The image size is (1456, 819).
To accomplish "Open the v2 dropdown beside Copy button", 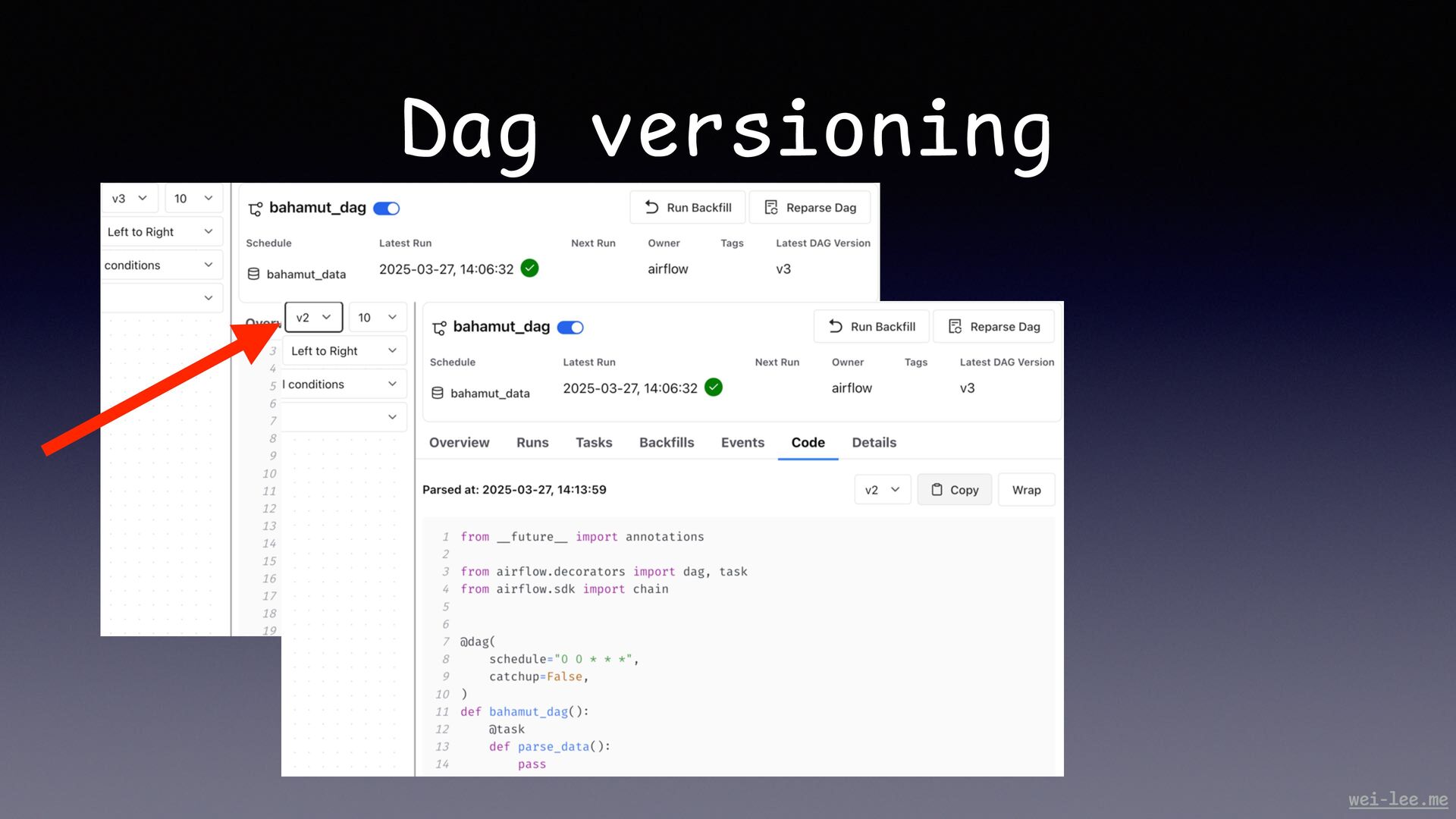I will click(882, 490).
